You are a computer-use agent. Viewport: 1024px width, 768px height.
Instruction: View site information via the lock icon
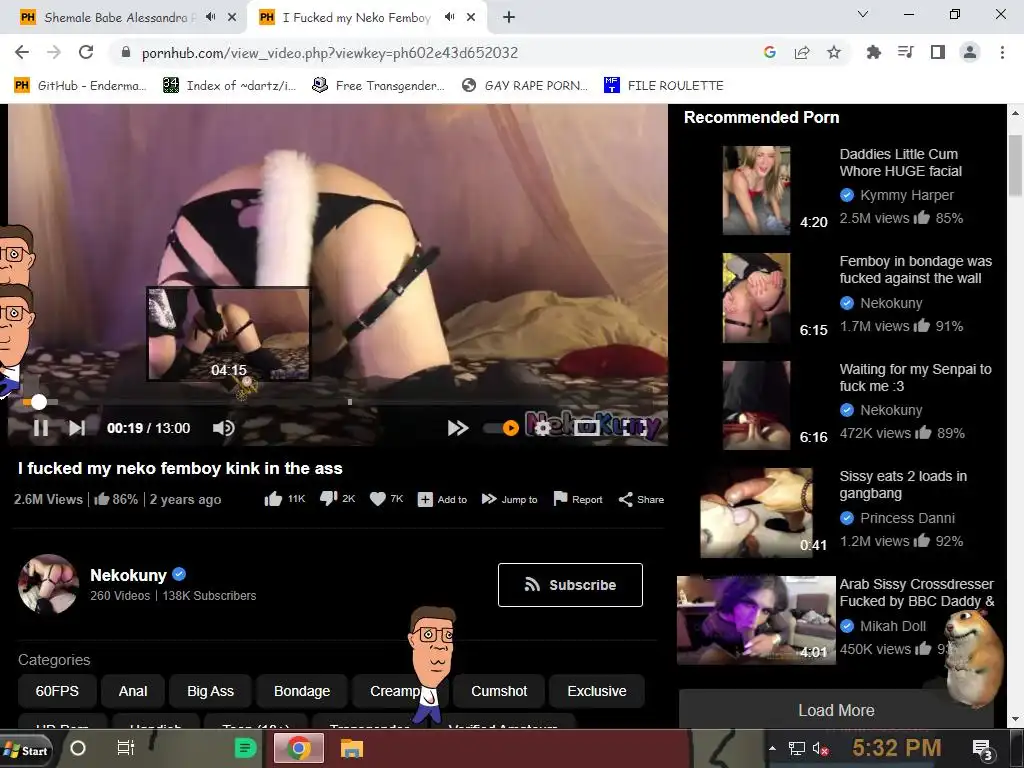[126, 52]
